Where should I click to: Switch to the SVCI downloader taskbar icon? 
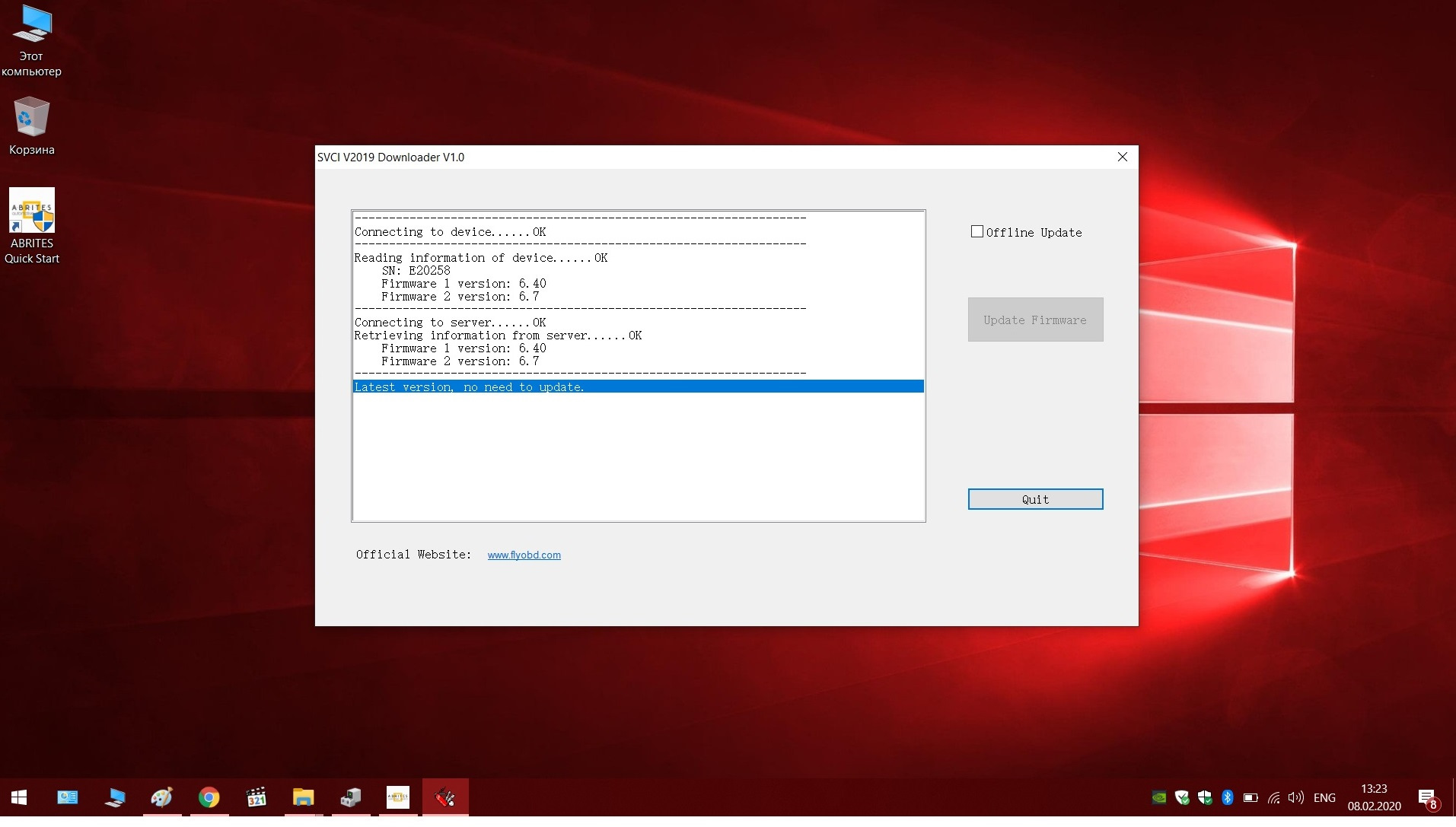[445, 797]
